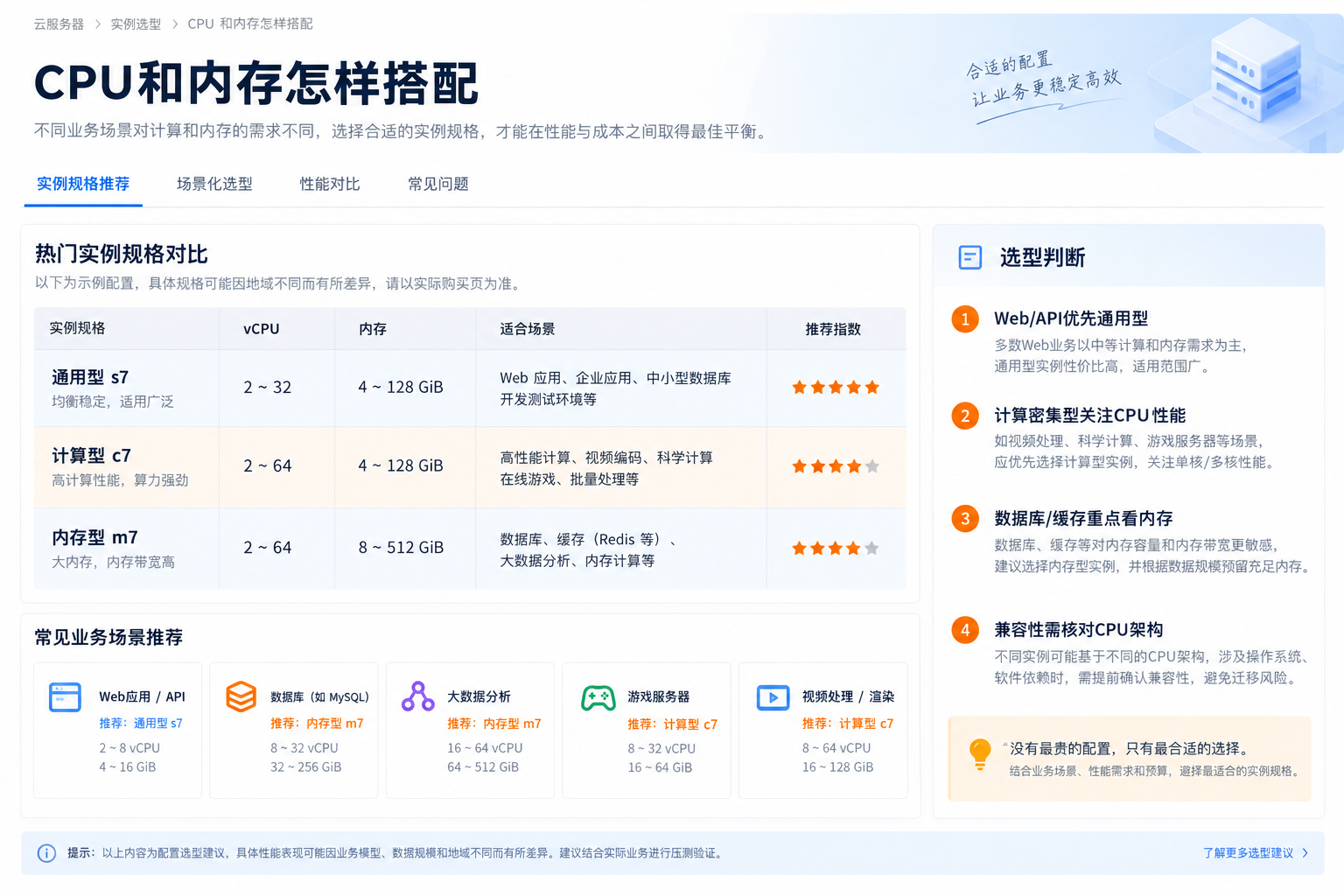
Task: Switch to the 实例规格推荐 tab
Action: [x=83, y=184]
